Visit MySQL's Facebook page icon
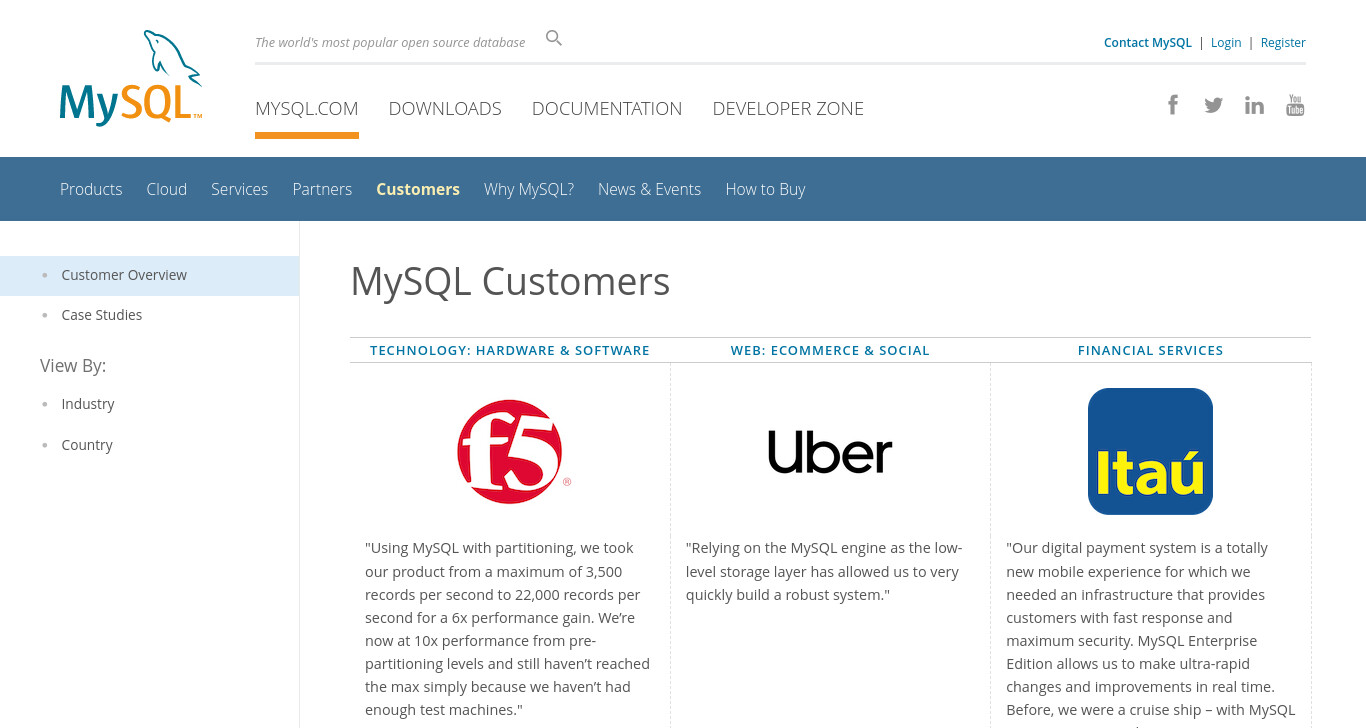1366x728 pixels. click(1173, 104)
